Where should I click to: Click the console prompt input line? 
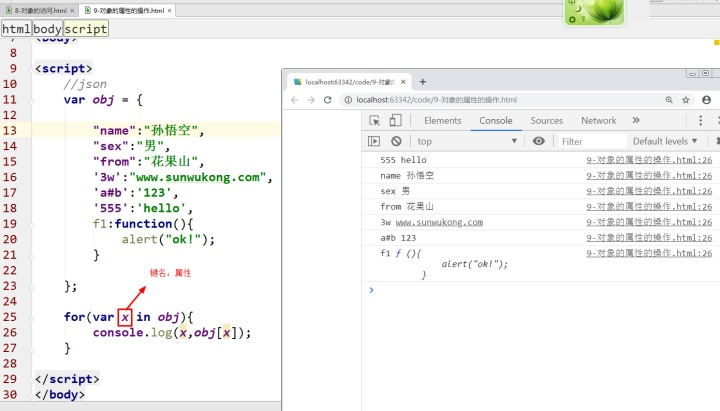pyautogui.click(x=542, y=290)
